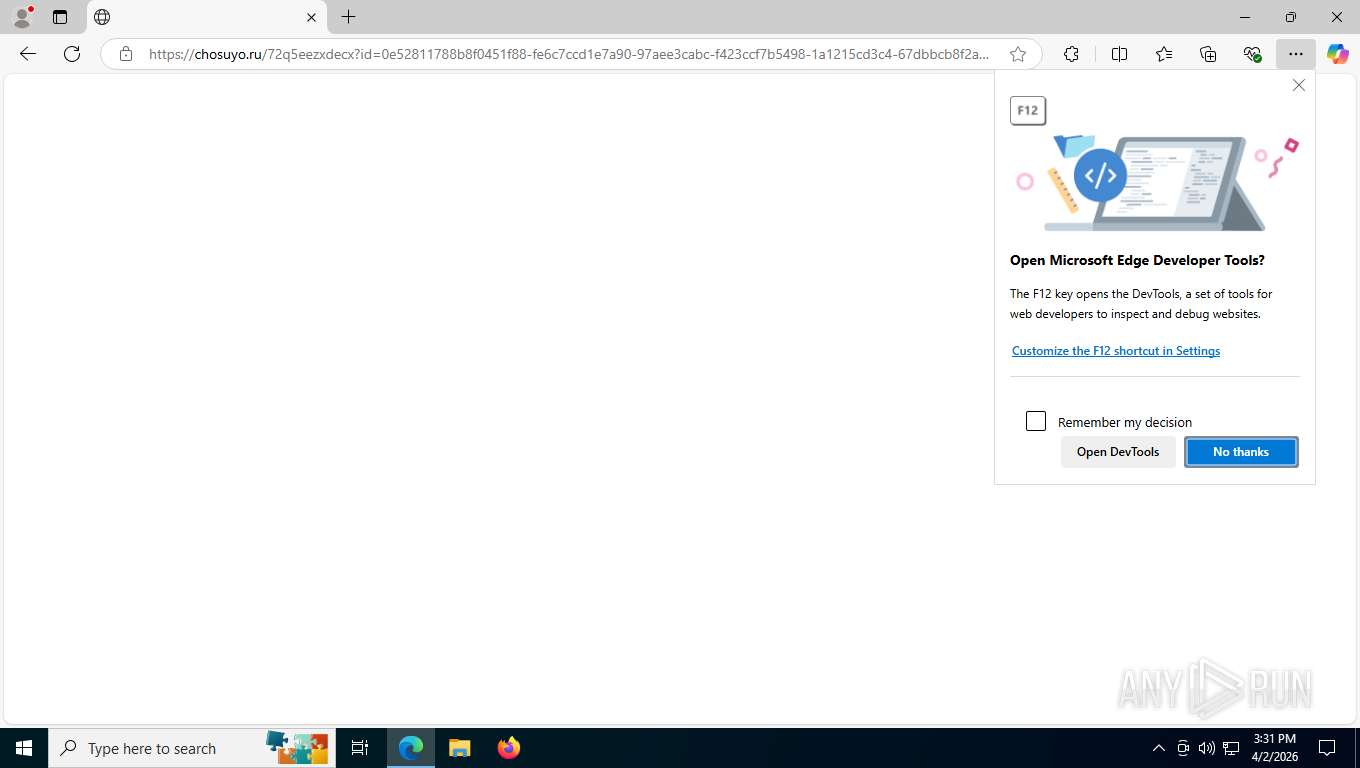Choose No thanks in DevTools prompt
Viewport: 1360px width, 768px height.
pos(1241,452)
